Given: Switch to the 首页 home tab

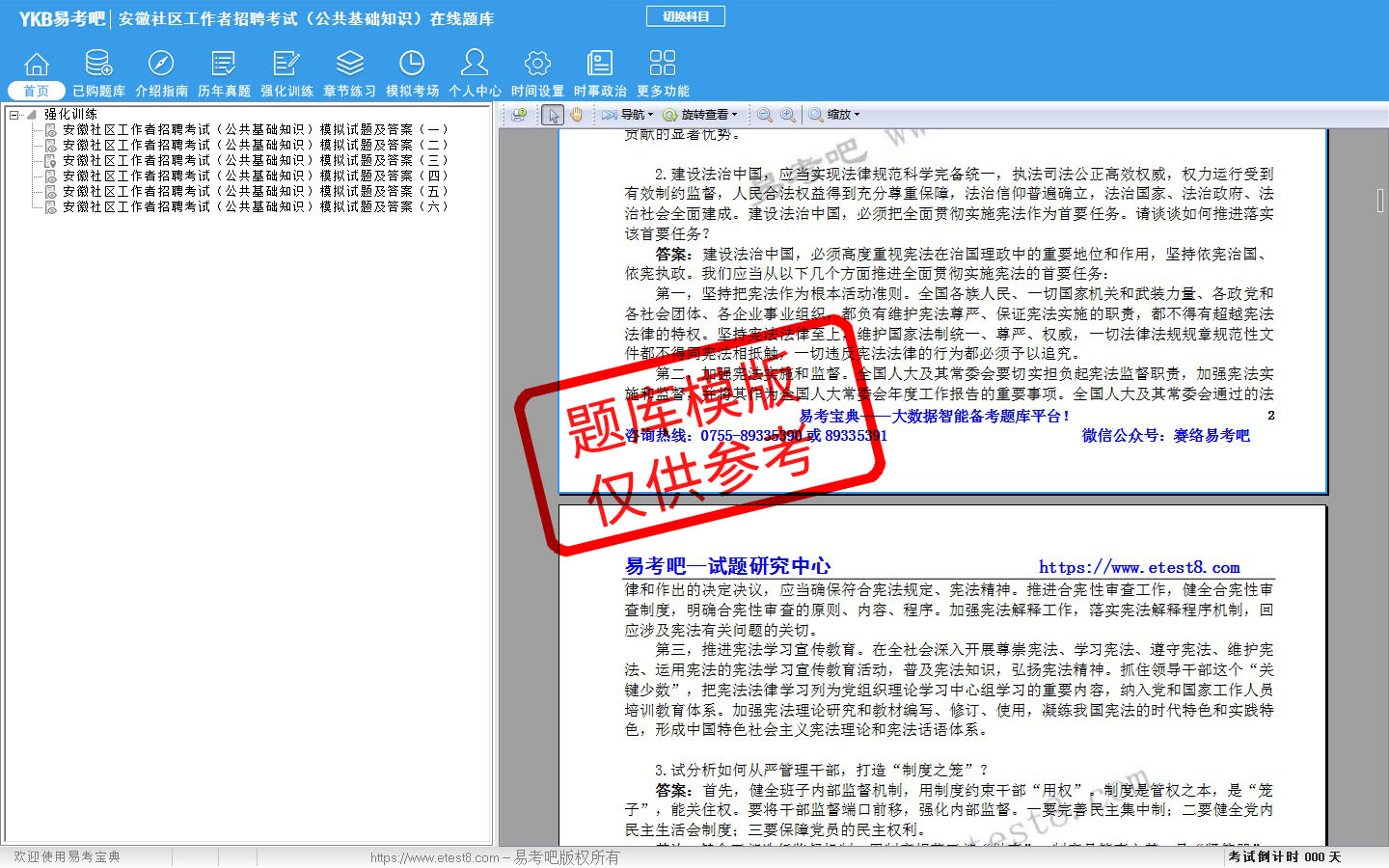Looking at the screenshot, I should (36, 90).
